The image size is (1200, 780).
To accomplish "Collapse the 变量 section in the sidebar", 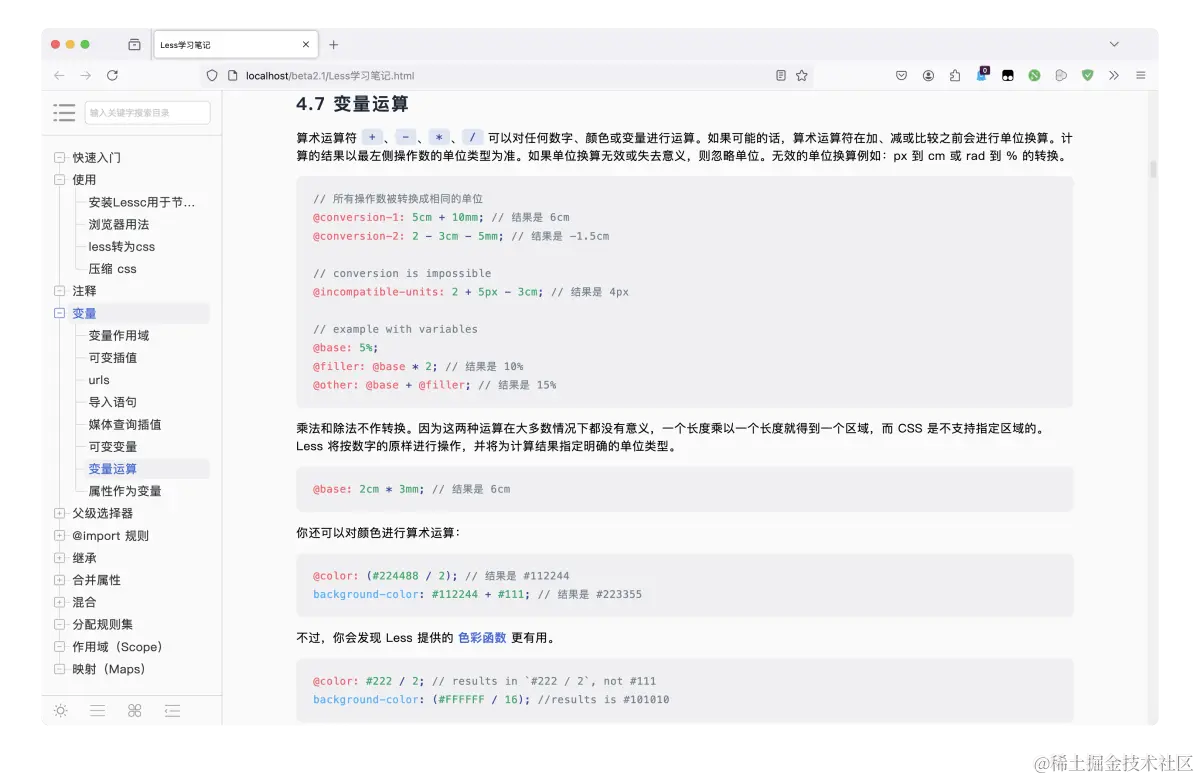I will coord(59,313).
